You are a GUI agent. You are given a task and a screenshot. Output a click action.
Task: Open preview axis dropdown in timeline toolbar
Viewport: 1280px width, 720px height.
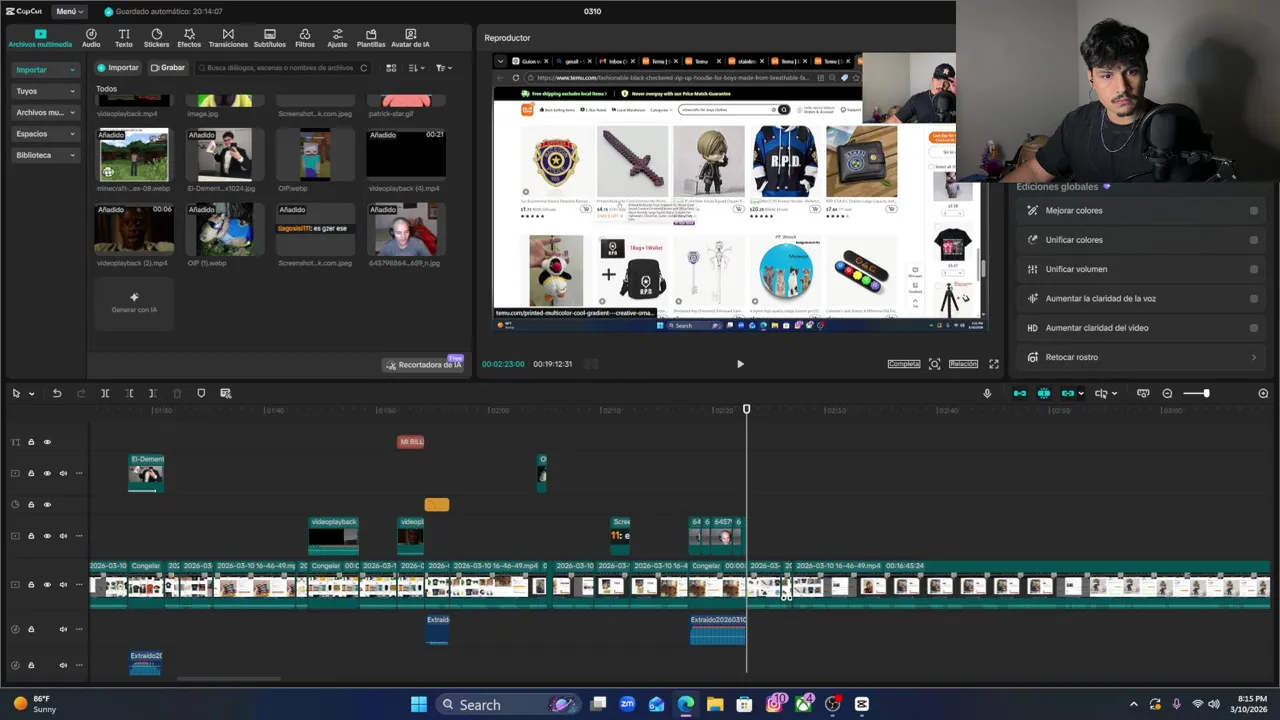pos(1113,394)
